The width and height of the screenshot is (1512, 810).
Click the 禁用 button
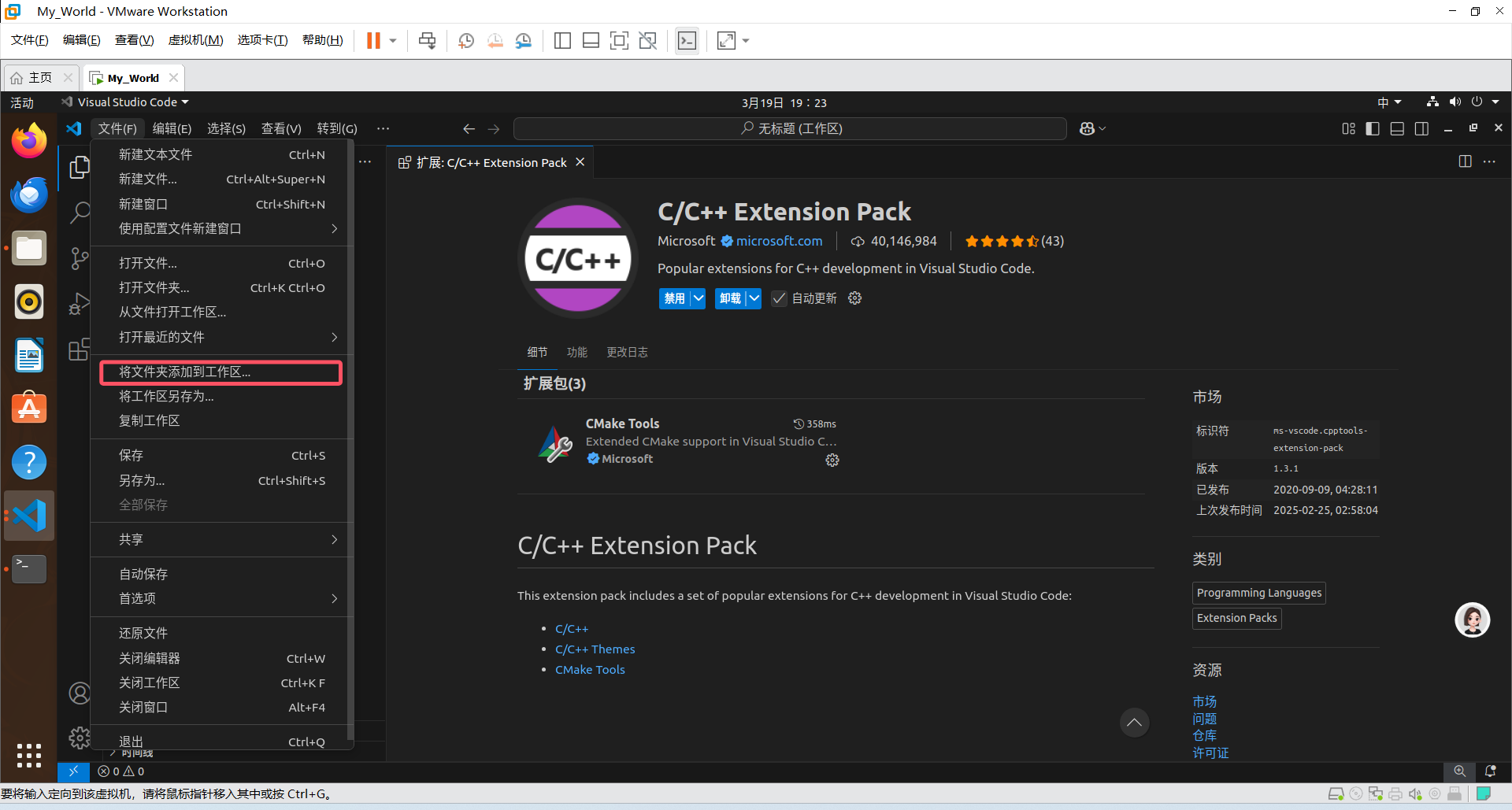(x=675, y=298)
